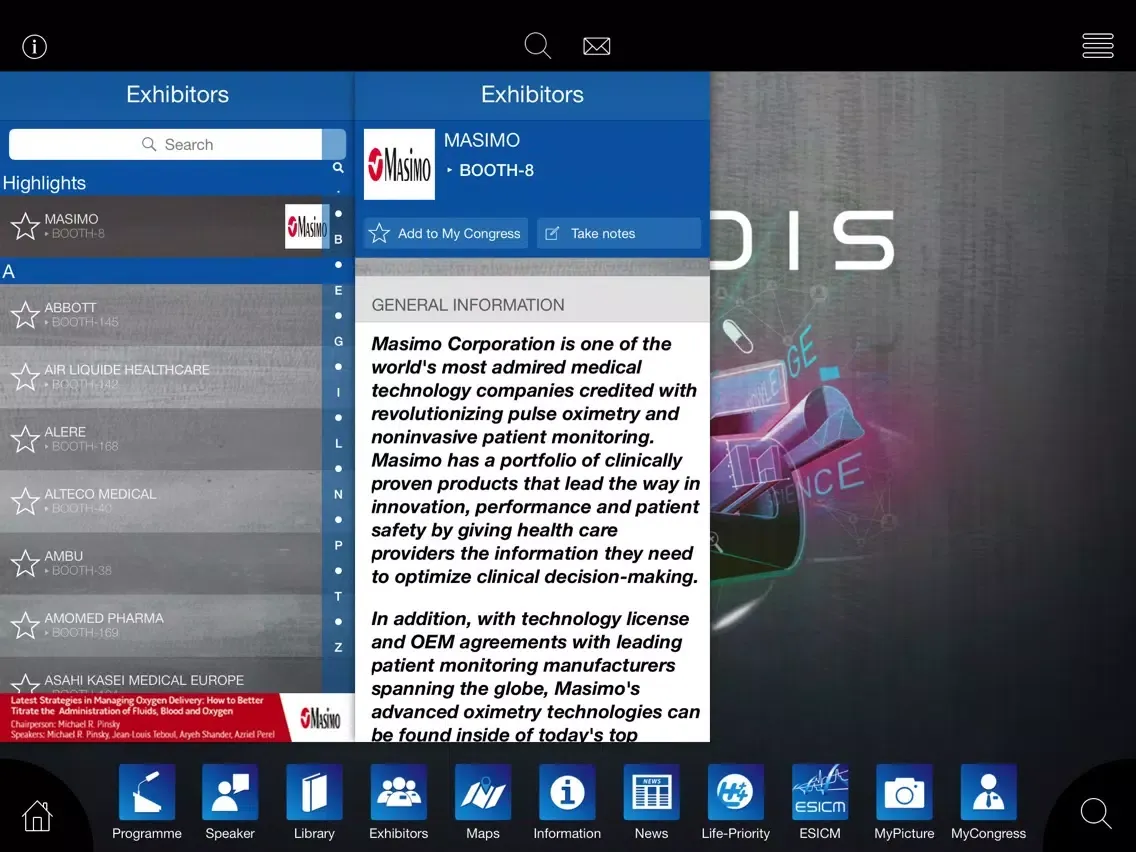Open the News section
Image resolution: width=1136 pixels, height=852 pixels.
pos(651,803)
